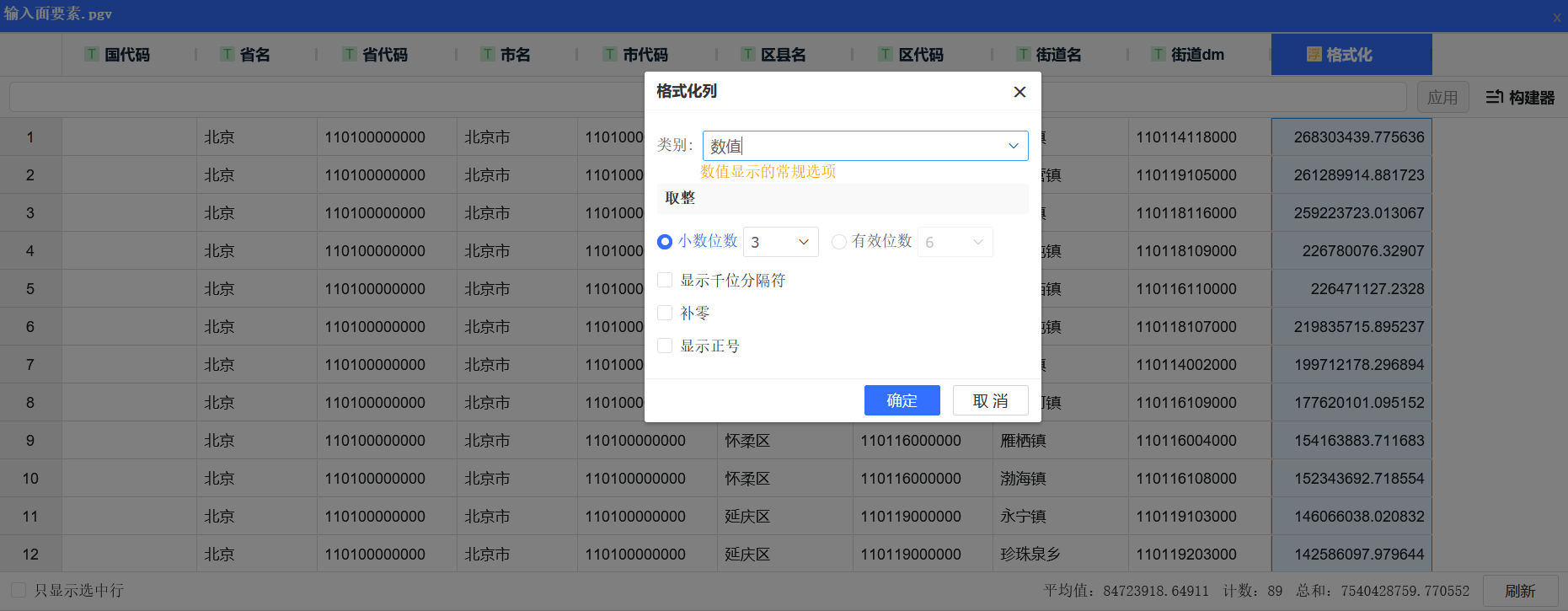The height and width of the screenshot is (611, 1568).
Task: Close the 格式化列 dialog
Action: pyautogui.click(x=1019, y=92)
